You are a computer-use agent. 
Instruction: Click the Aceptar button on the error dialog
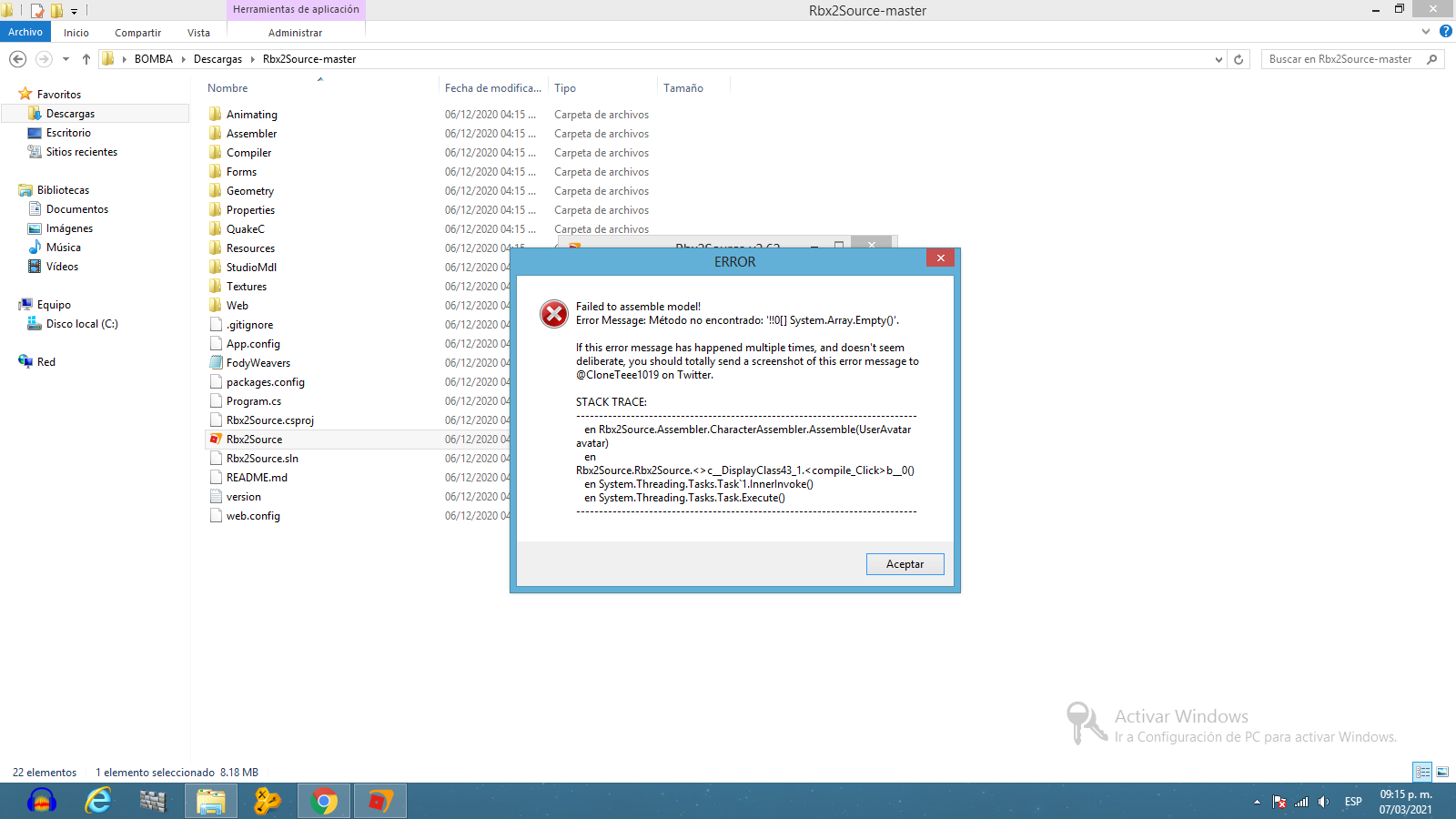pyautogui.click(x=905, y=564)
